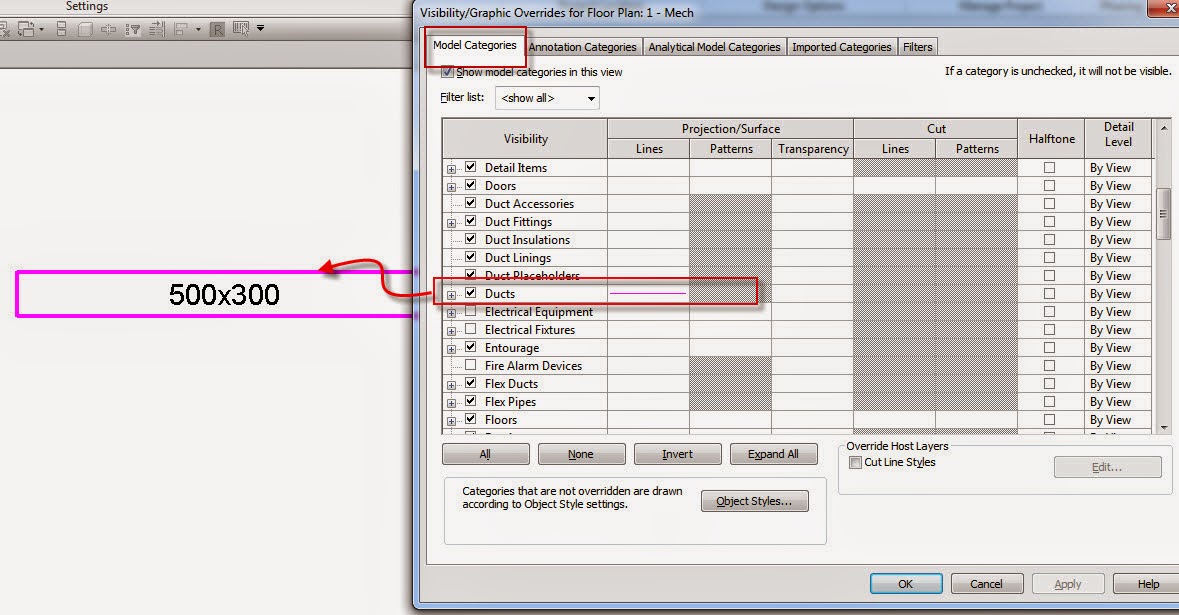Click the move/crosshair toolbar icon
Screen dimensions: 1179x615
(108, 28)
